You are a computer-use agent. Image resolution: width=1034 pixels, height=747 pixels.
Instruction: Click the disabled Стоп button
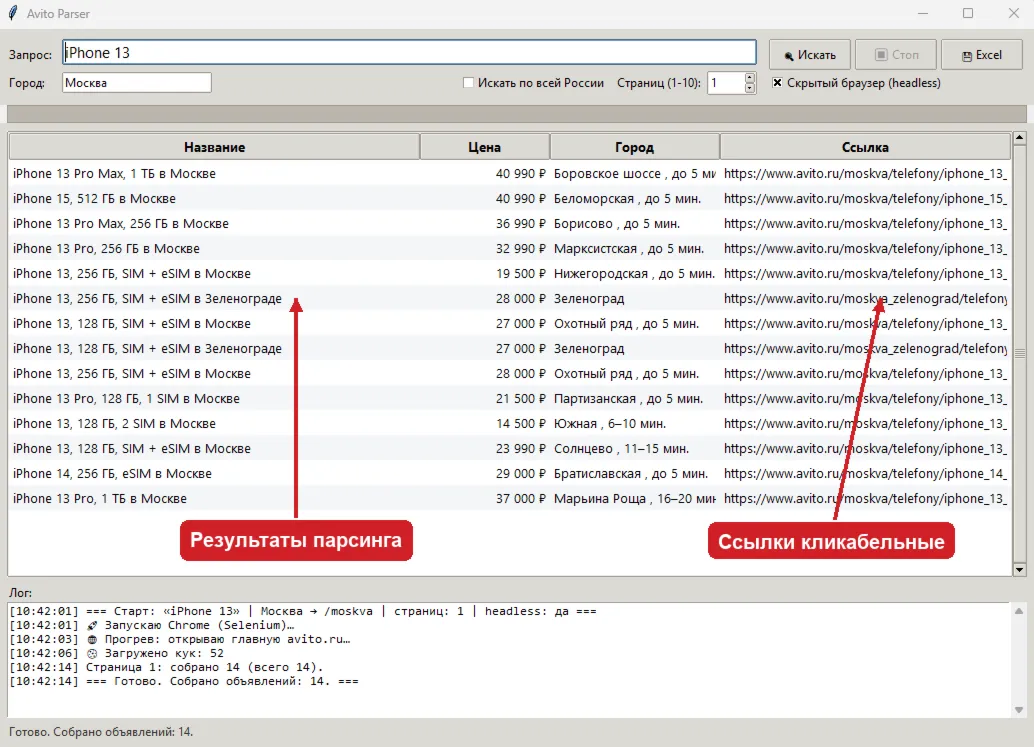click(896, 55)
